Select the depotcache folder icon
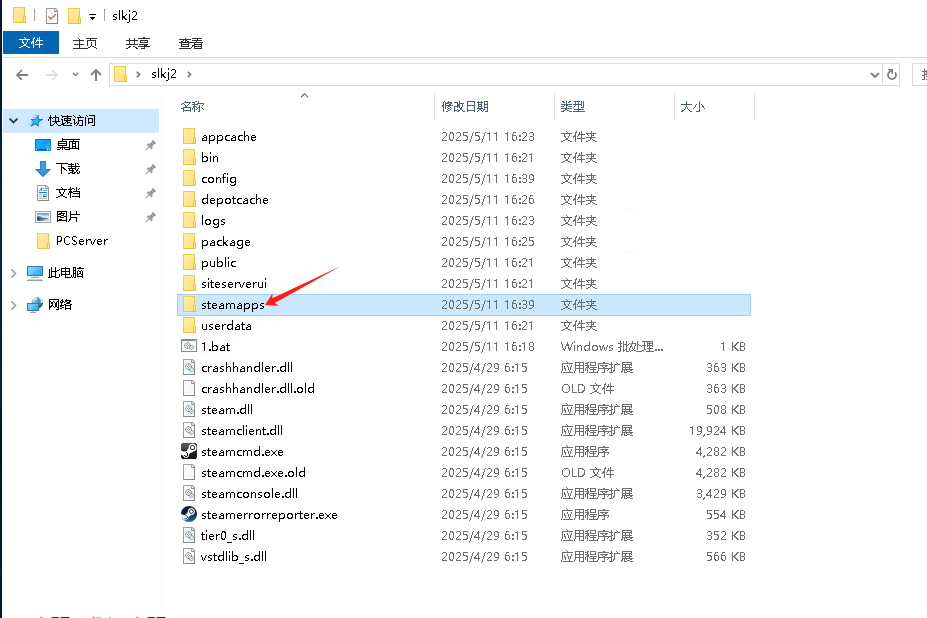The width and height of the screenshot is (927, 618). (x=189, y=199)
